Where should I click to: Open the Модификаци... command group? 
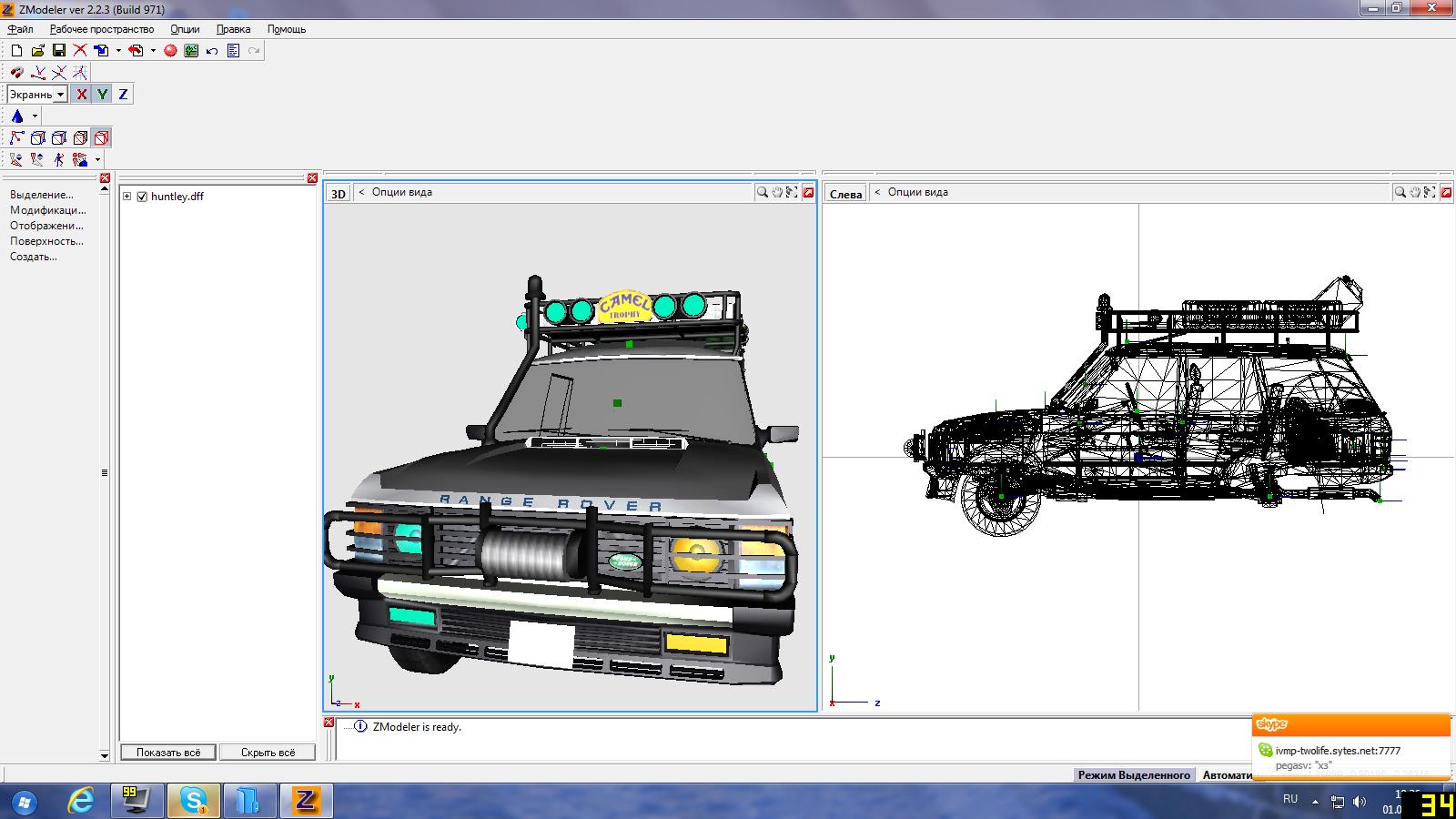(48, 210)
